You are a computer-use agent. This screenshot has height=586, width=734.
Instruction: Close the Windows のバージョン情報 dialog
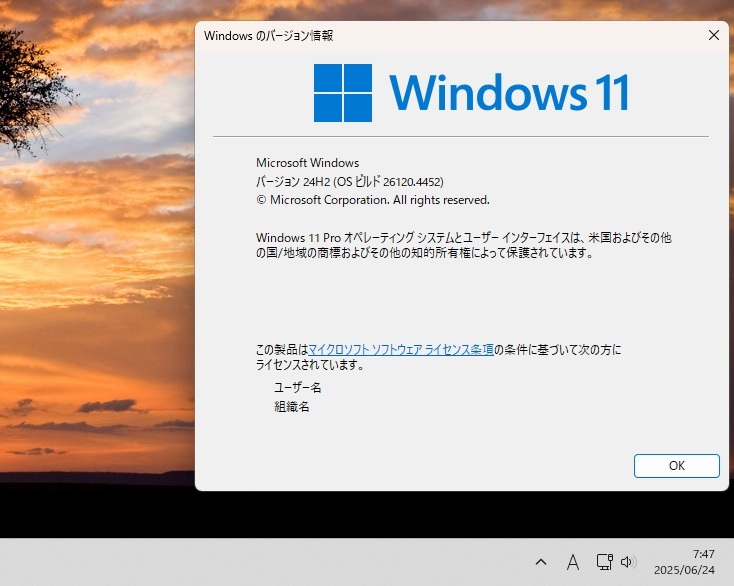point(713,35)
